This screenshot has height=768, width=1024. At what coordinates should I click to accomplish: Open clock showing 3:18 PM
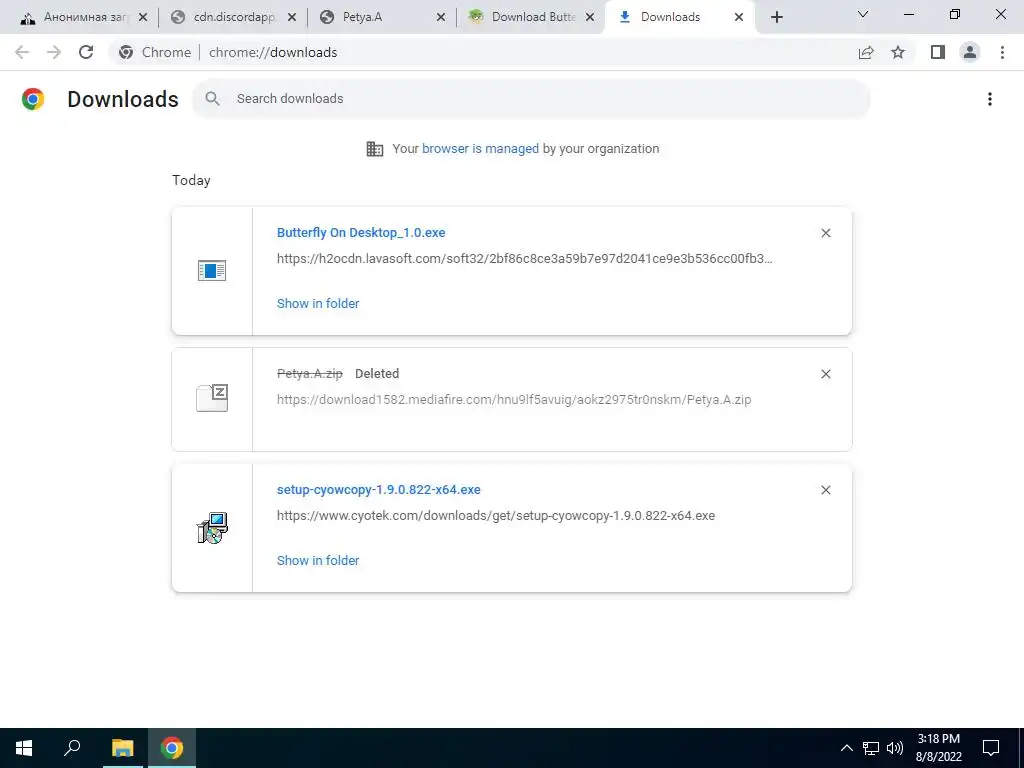point(938,748)
